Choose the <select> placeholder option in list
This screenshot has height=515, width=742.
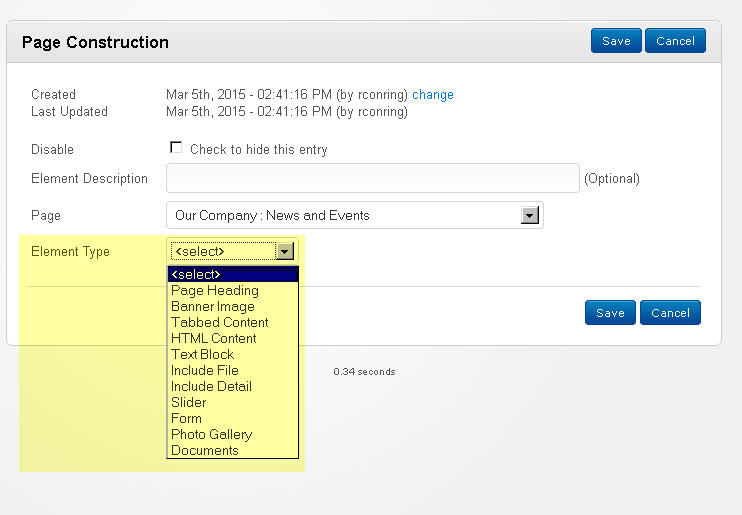[x=232, y=274]
